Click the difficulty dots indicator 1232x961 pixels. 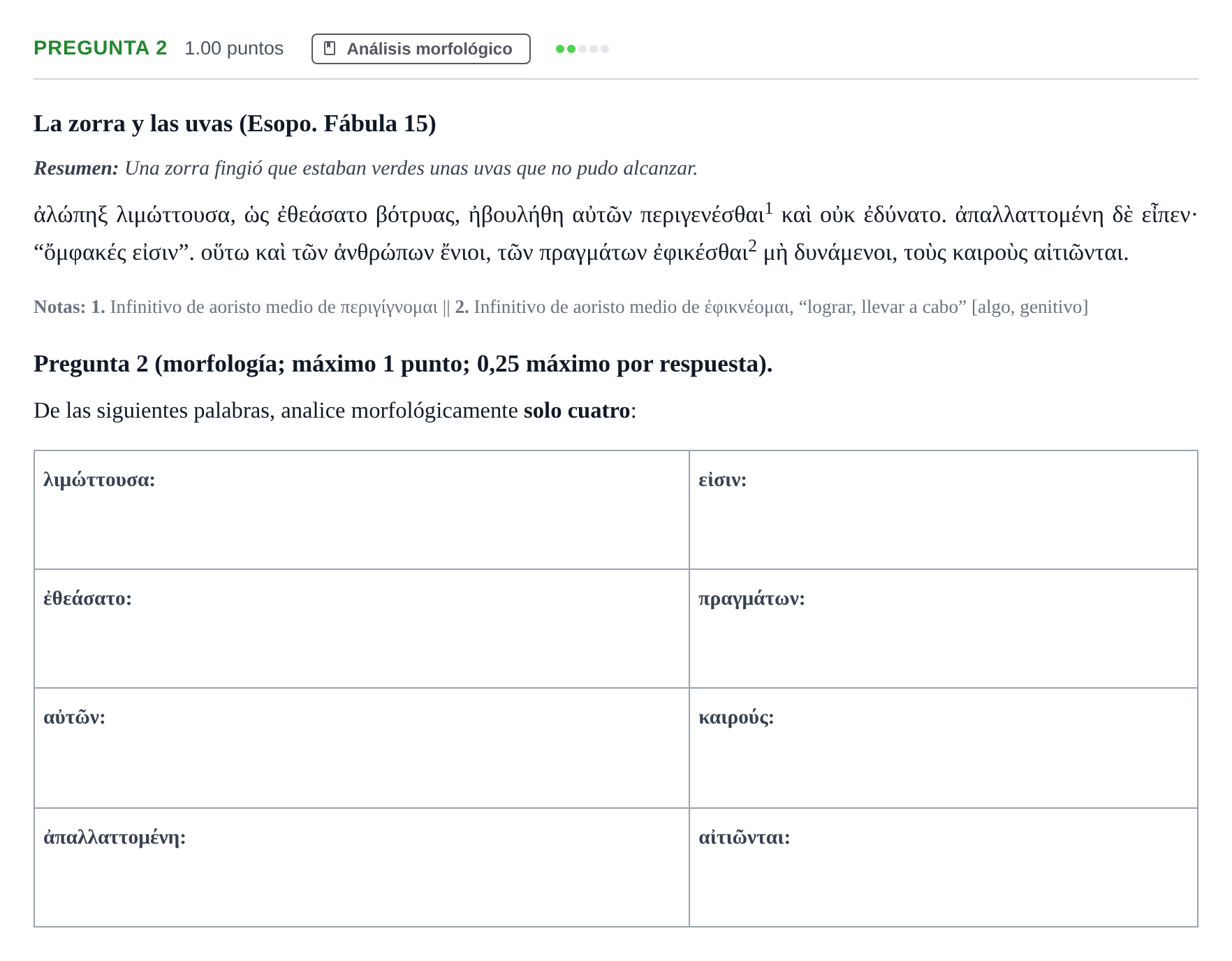[x=582, y=49]
